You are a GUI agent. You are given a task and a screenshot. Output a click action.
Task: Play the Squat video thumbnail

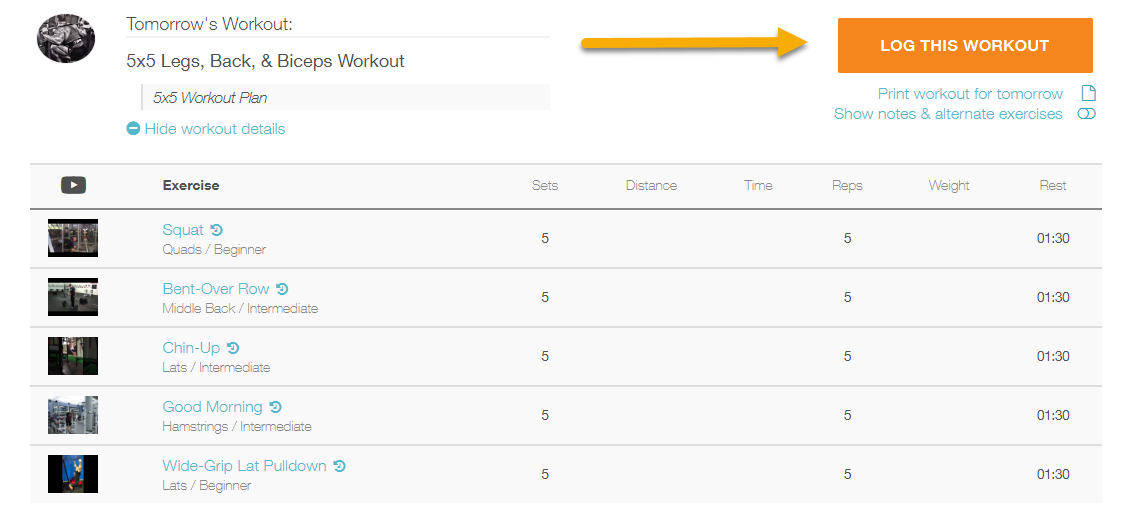pos(73,238)
